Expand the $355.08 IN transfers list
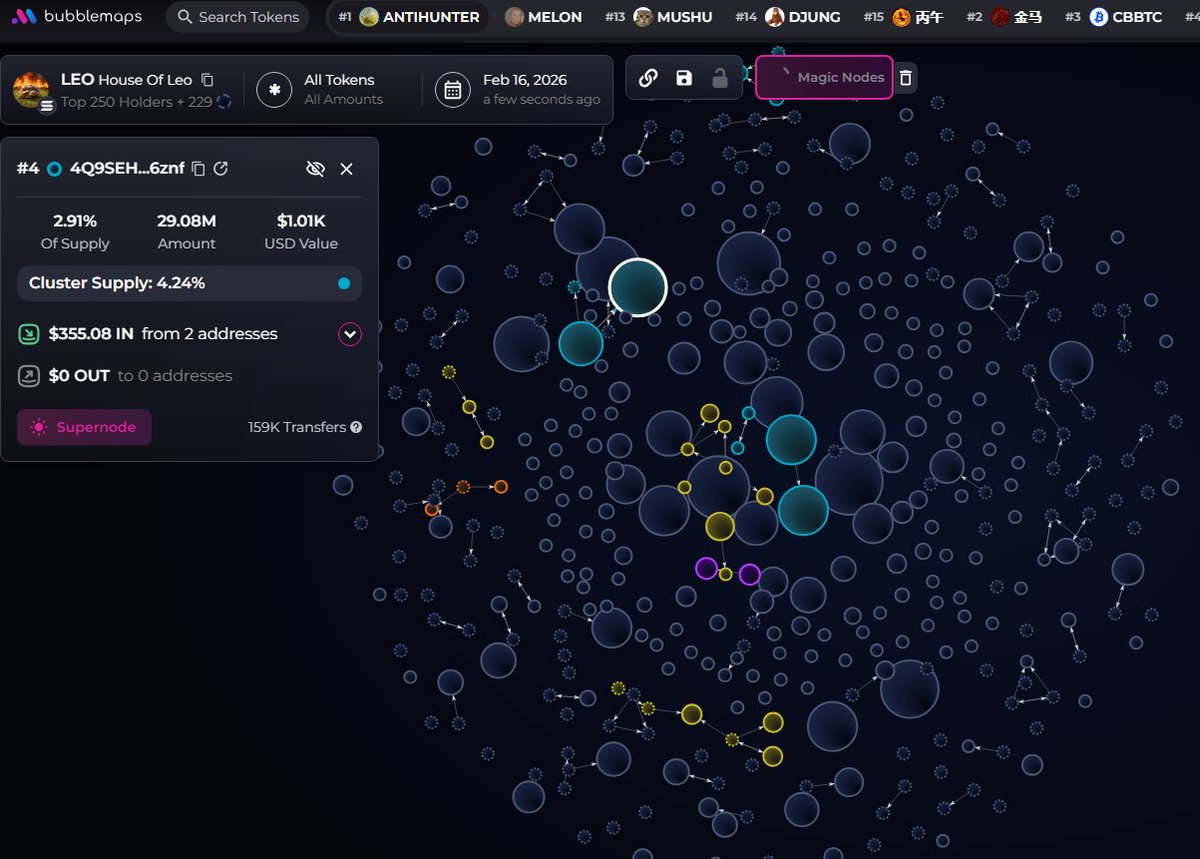The height and width of the screenshot is (859, 1200). [349, 334]
